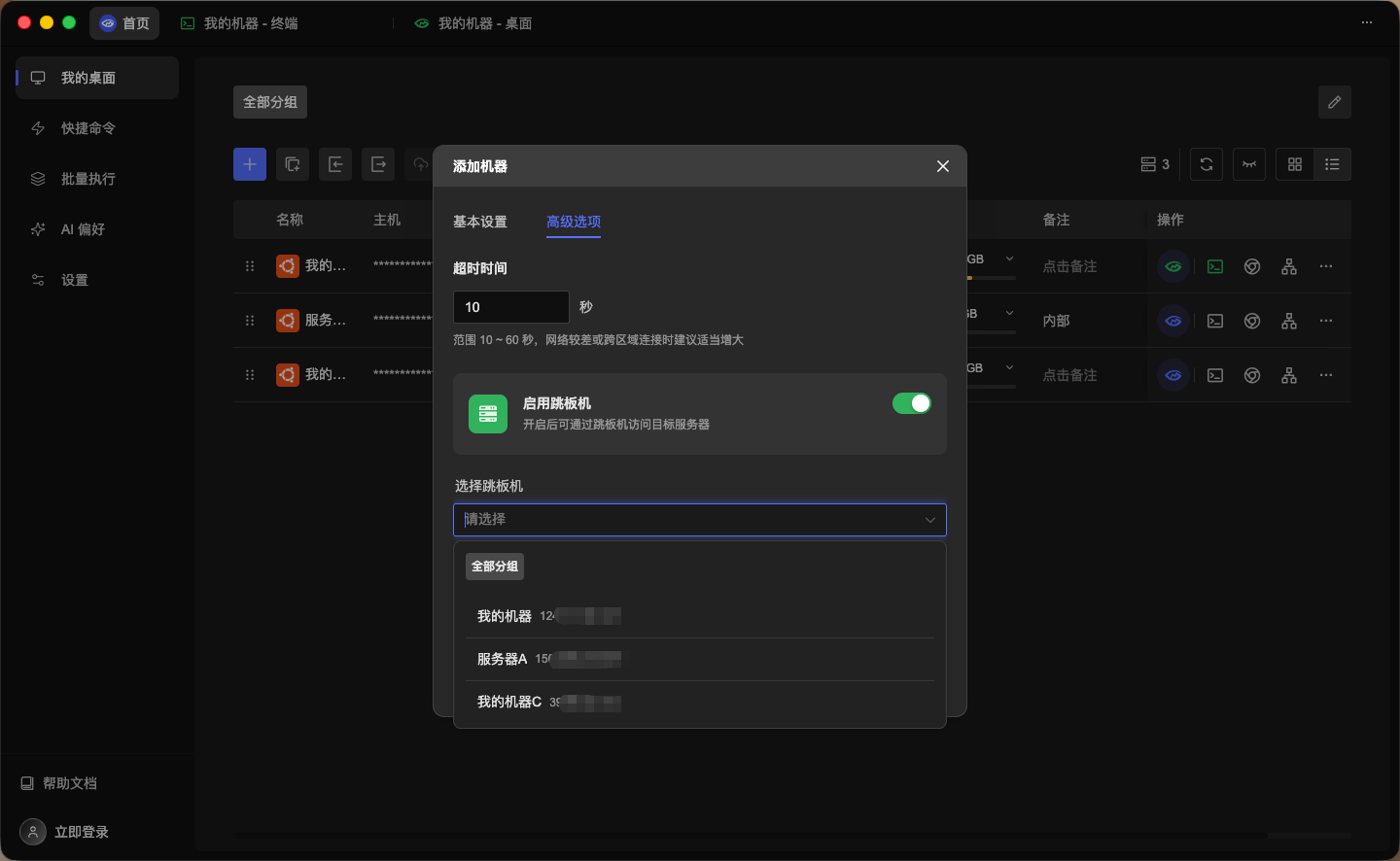Disable the 启用跳板机 switch
The width and height of the screenshot is (1400, 861).
[x=912, y=403]
